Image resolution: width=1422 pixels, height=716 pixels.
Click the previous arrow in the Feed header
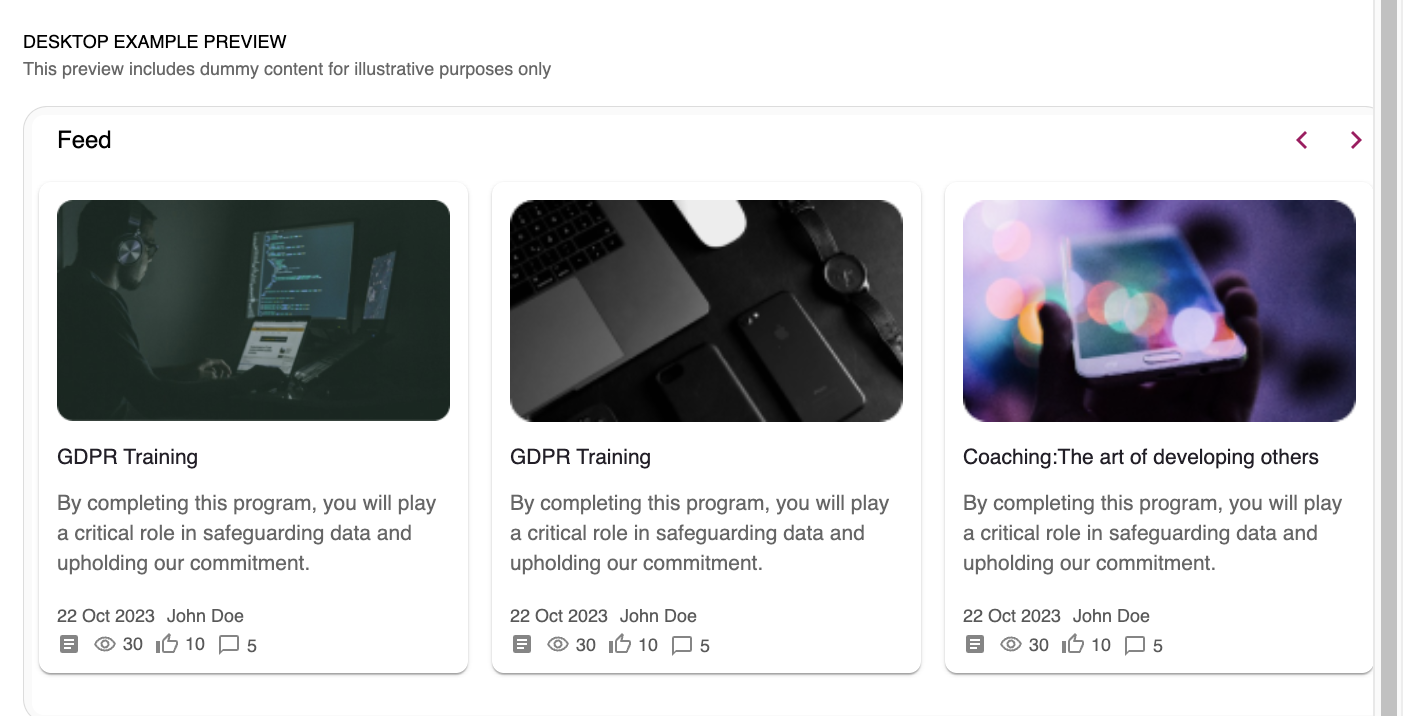(x=1302, y=140)
